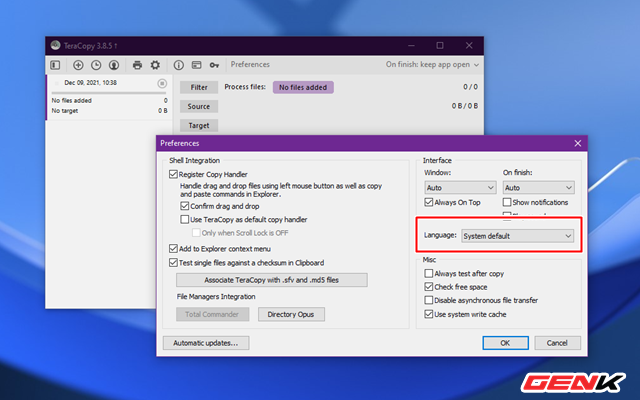Enable Disable asynchronous file transfer
Screen dimensions: 640x400
click(429, 300)
